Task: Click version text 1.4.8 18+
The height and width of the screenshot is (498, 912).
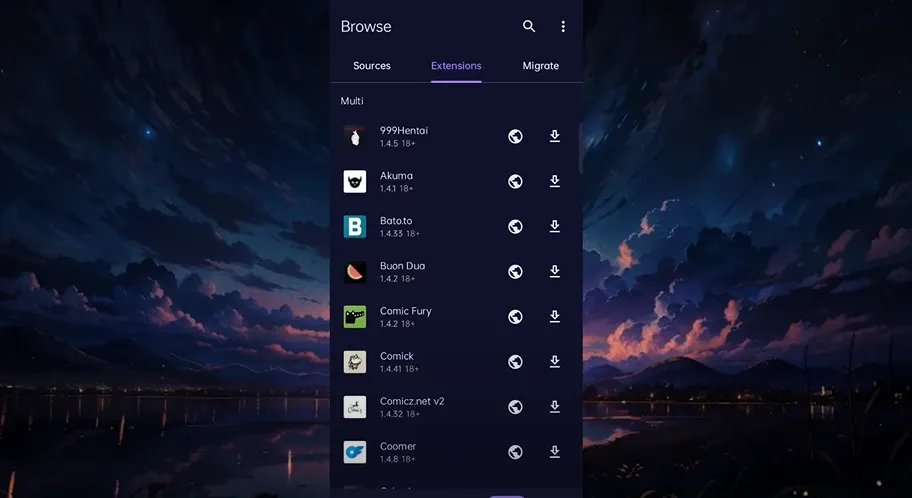Action: pyautogui.click(x=397, y=459)
